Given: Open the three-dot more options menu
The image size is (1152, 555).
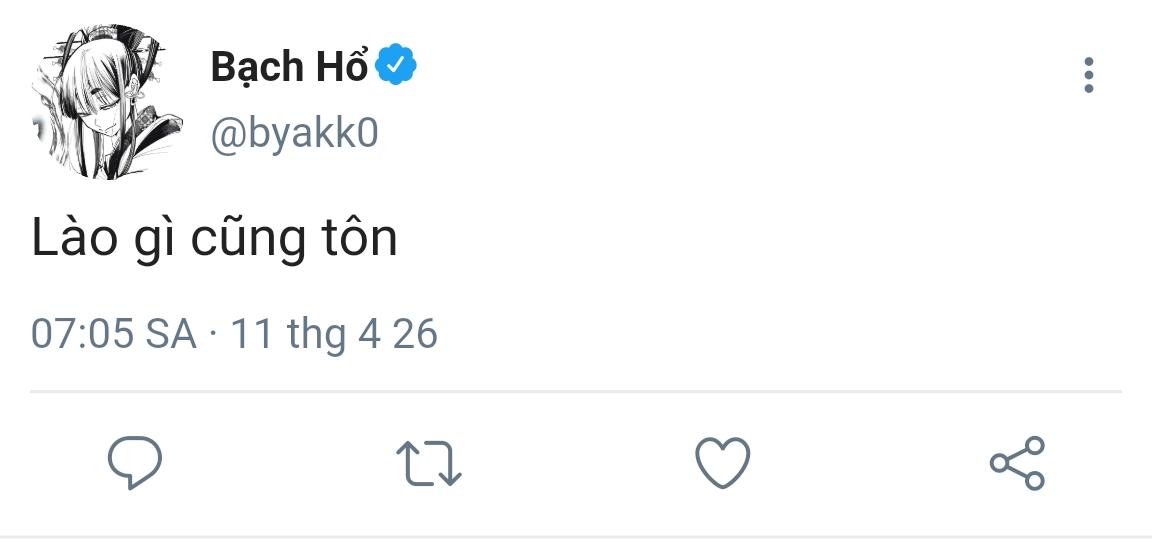Looking at the screenshot, I should tap(1089, 75).
